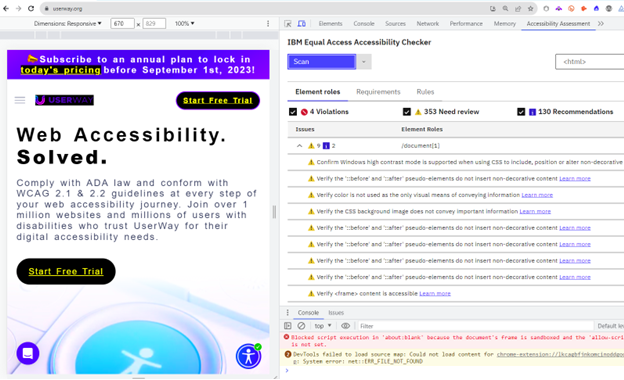
Task: Select the Element roles tab
Action: click(x=318, y=92)
